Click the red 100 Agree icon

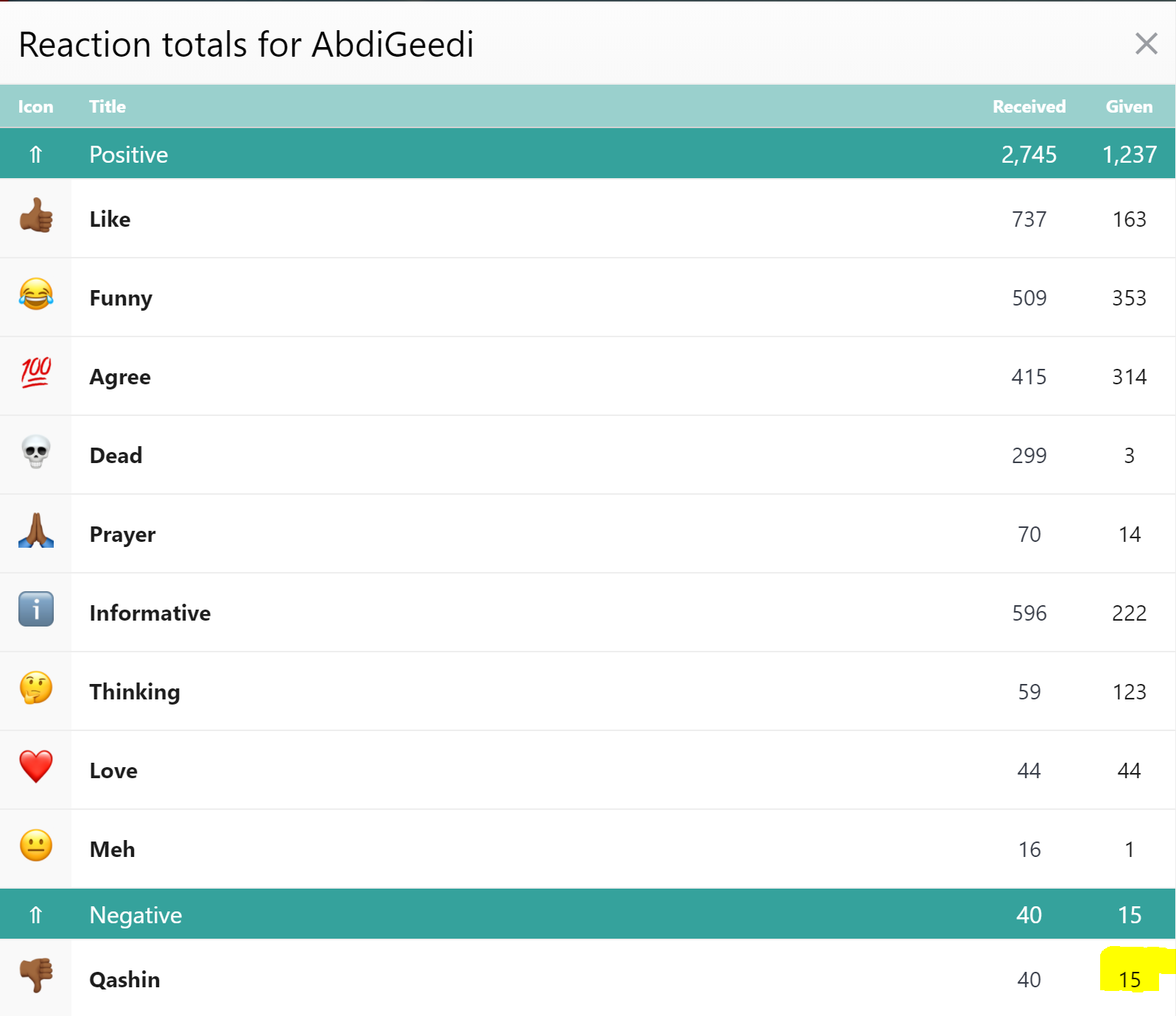pyautogui.click(x=36, y=373)
